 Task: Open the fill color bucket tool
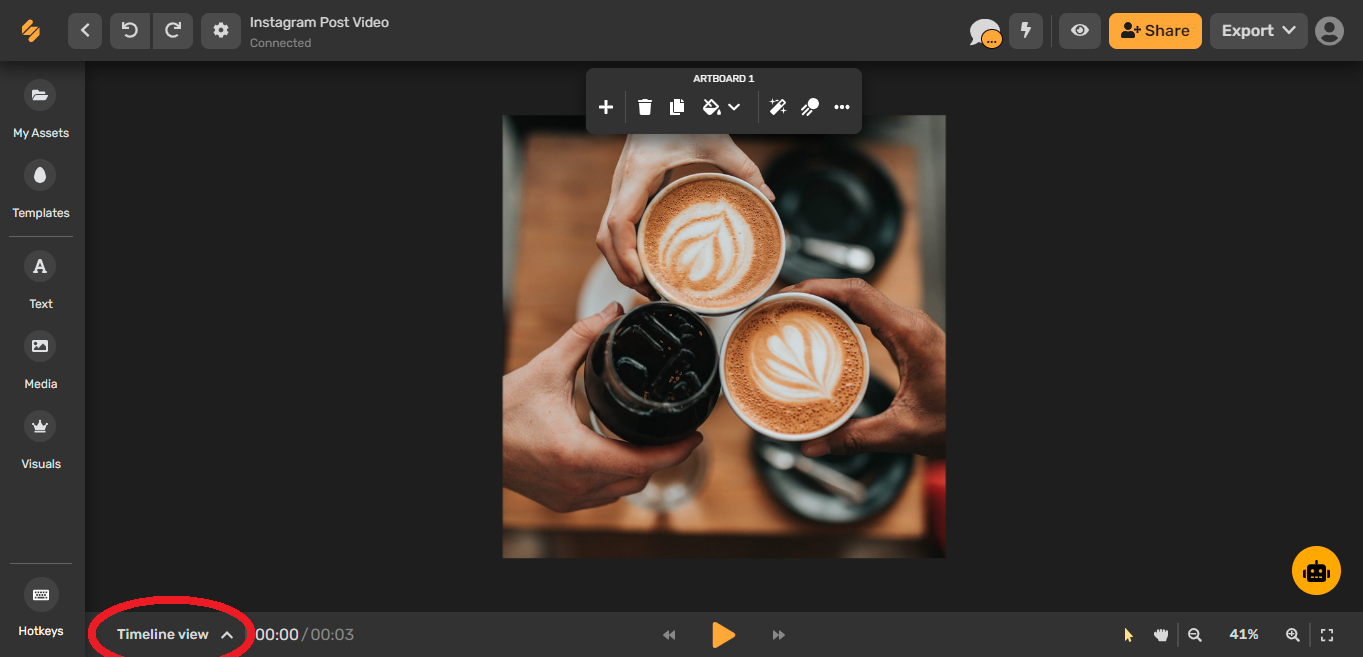click(712, 107)
